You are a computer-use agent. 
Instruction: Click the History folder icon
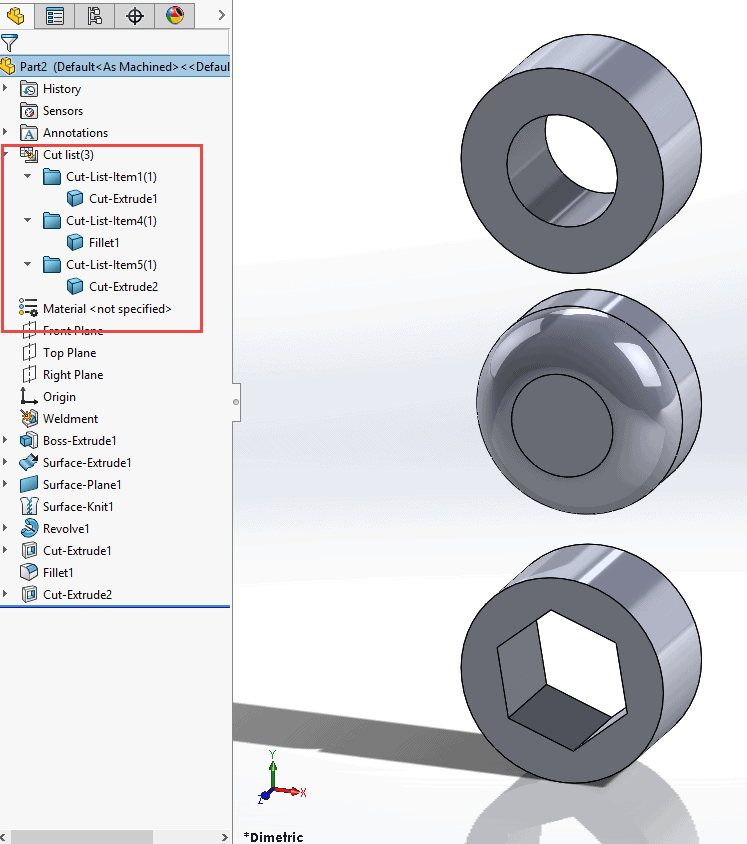pyautogui.click(x=29, y=89)
